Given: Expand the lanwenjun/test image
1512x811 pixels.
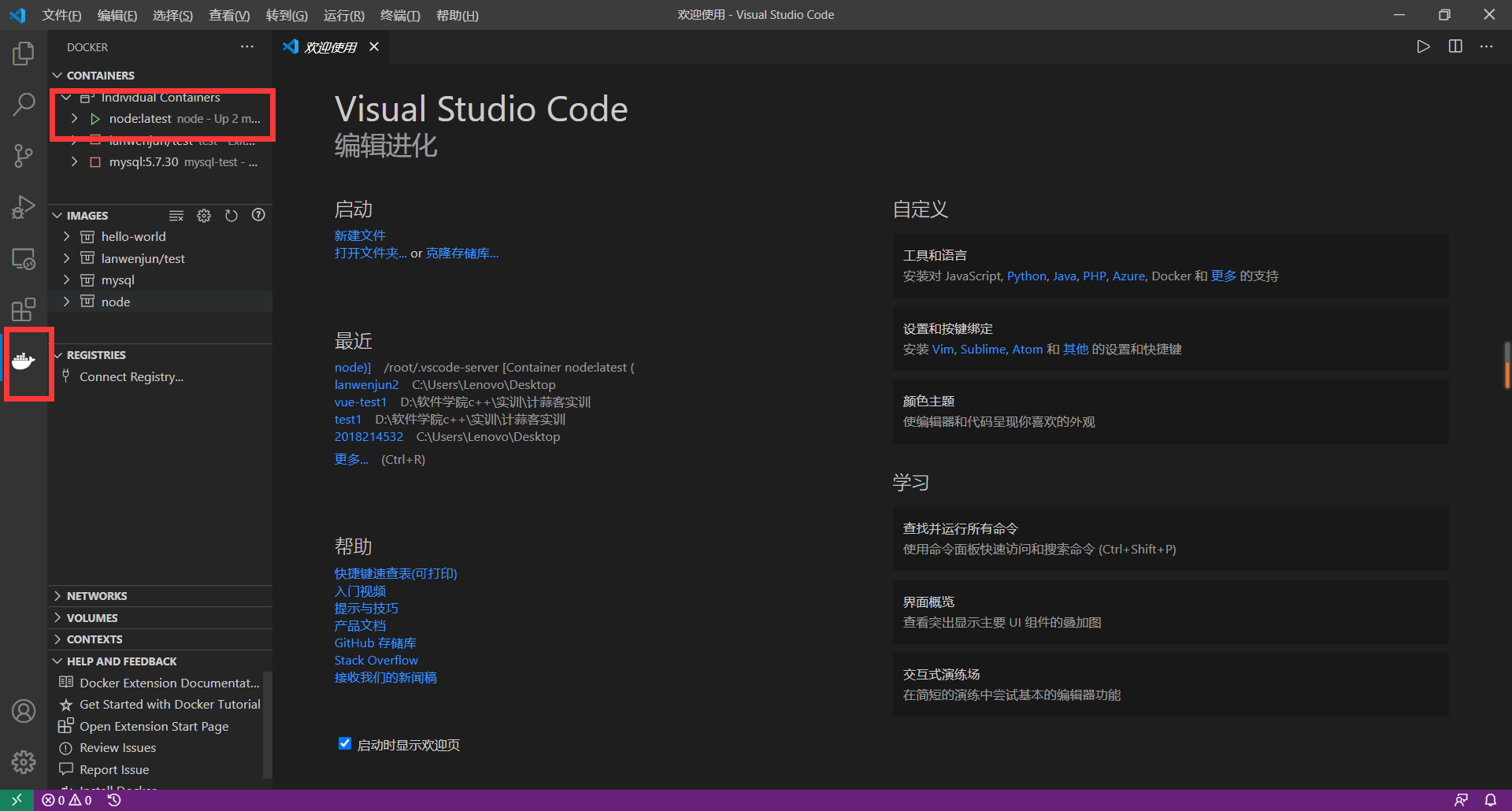Looking at the screenshot, I should point(67,258).
